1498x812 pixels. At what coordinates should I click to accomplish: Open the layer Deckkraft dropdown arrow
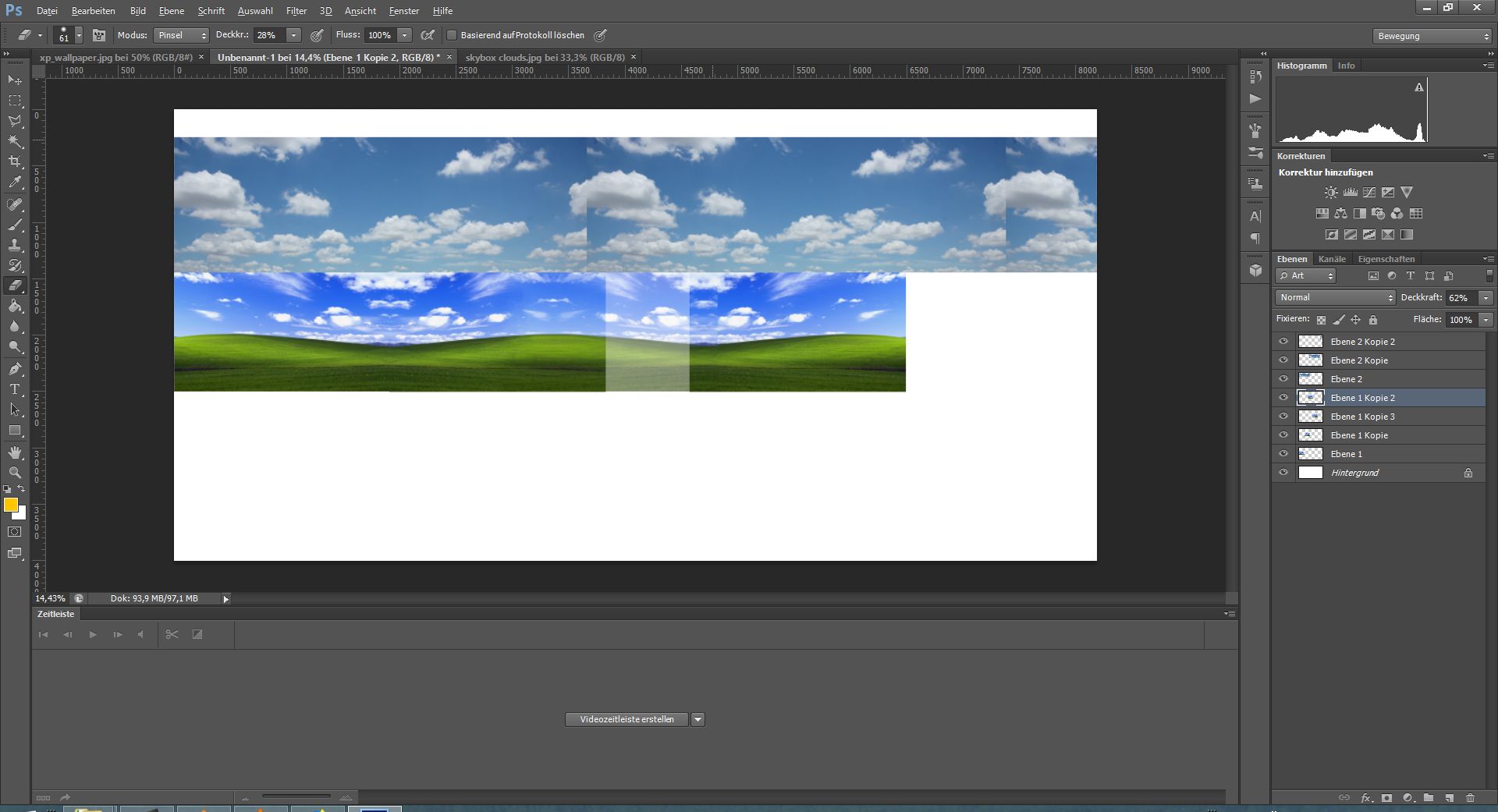pos(1486,297)
